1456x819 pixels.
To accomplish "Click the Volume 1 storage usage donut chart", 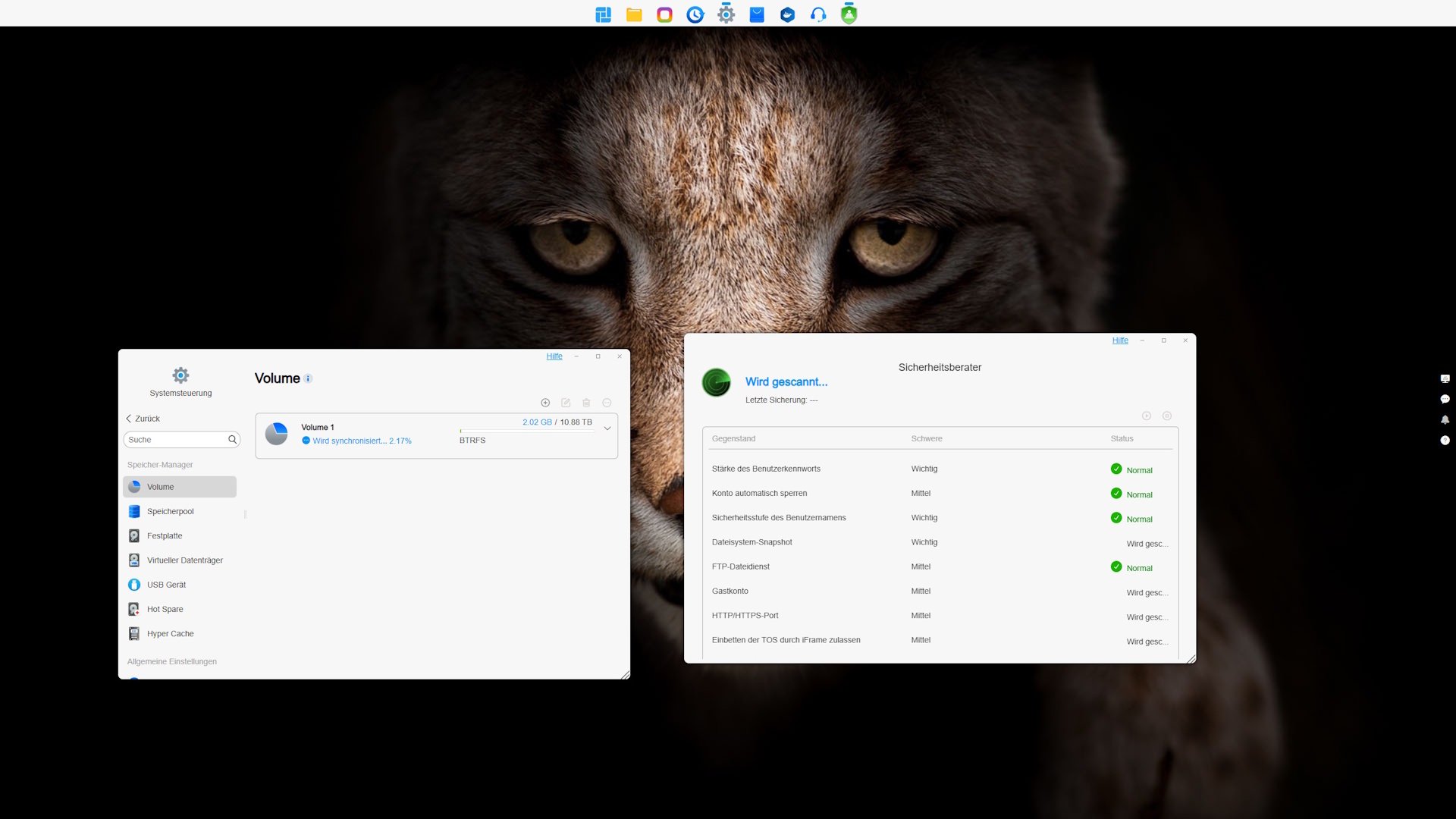I will pos(278,434).
